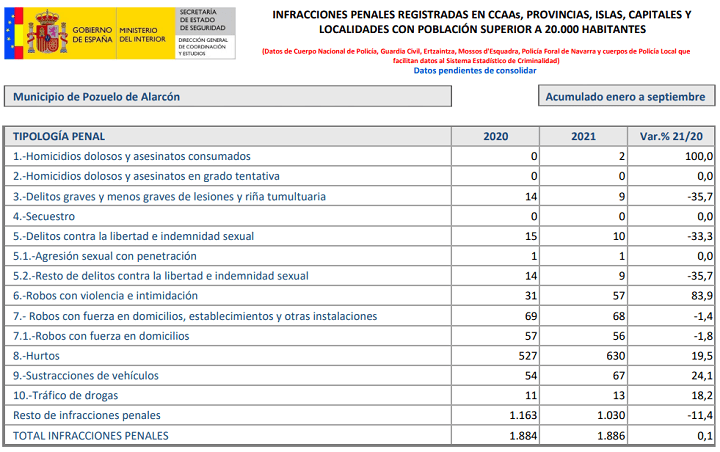This screenshot has height=452, width=720.
Task: Select '9.-Sustracciones de vehículos' label
Action: coord(85,375)
